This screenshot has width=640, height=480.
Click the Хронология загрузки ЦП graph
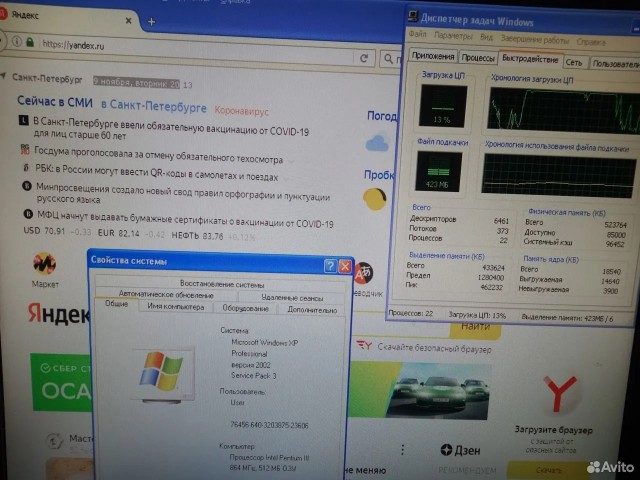564,111
